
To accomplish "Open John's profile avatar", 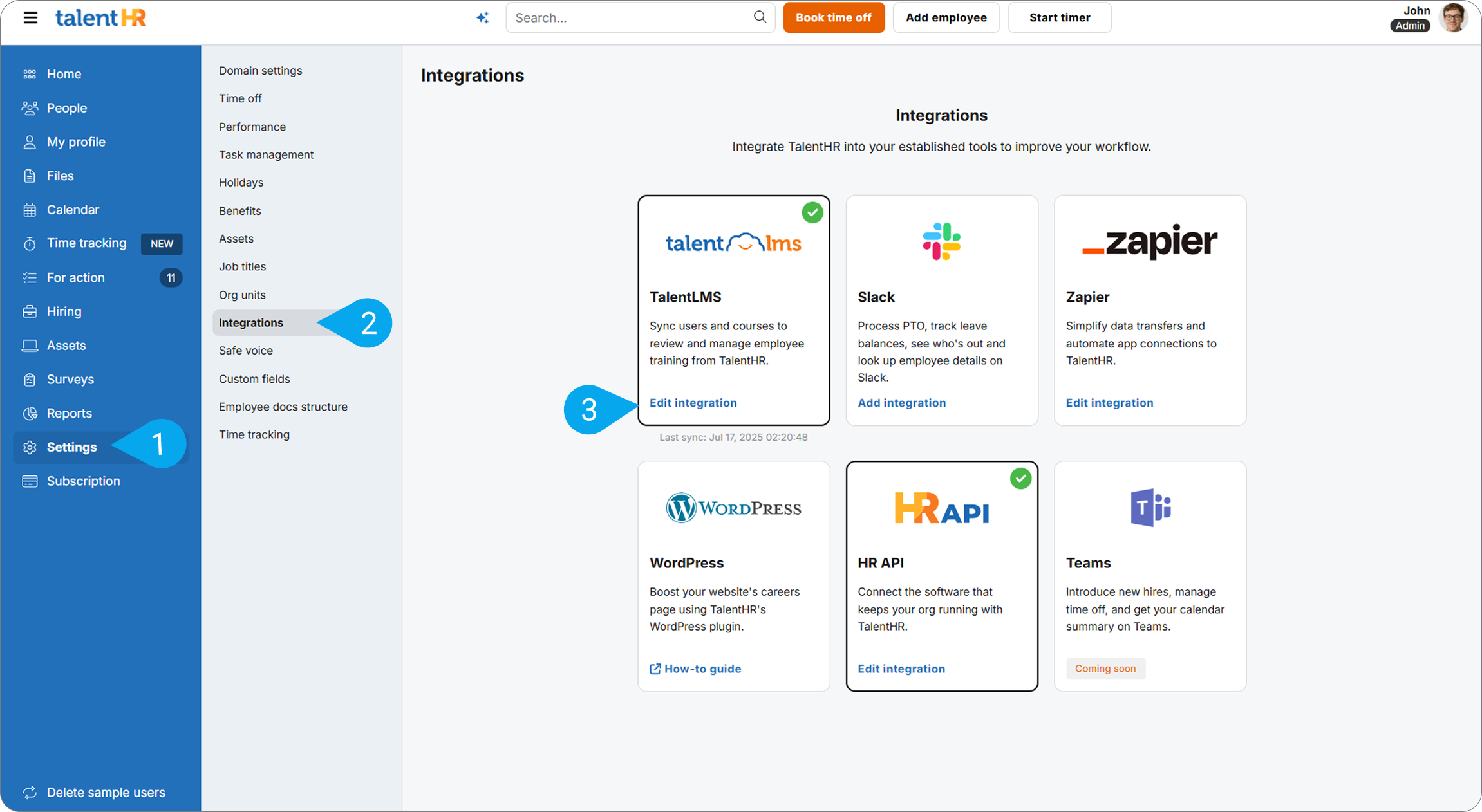I will pos(1454,17).
